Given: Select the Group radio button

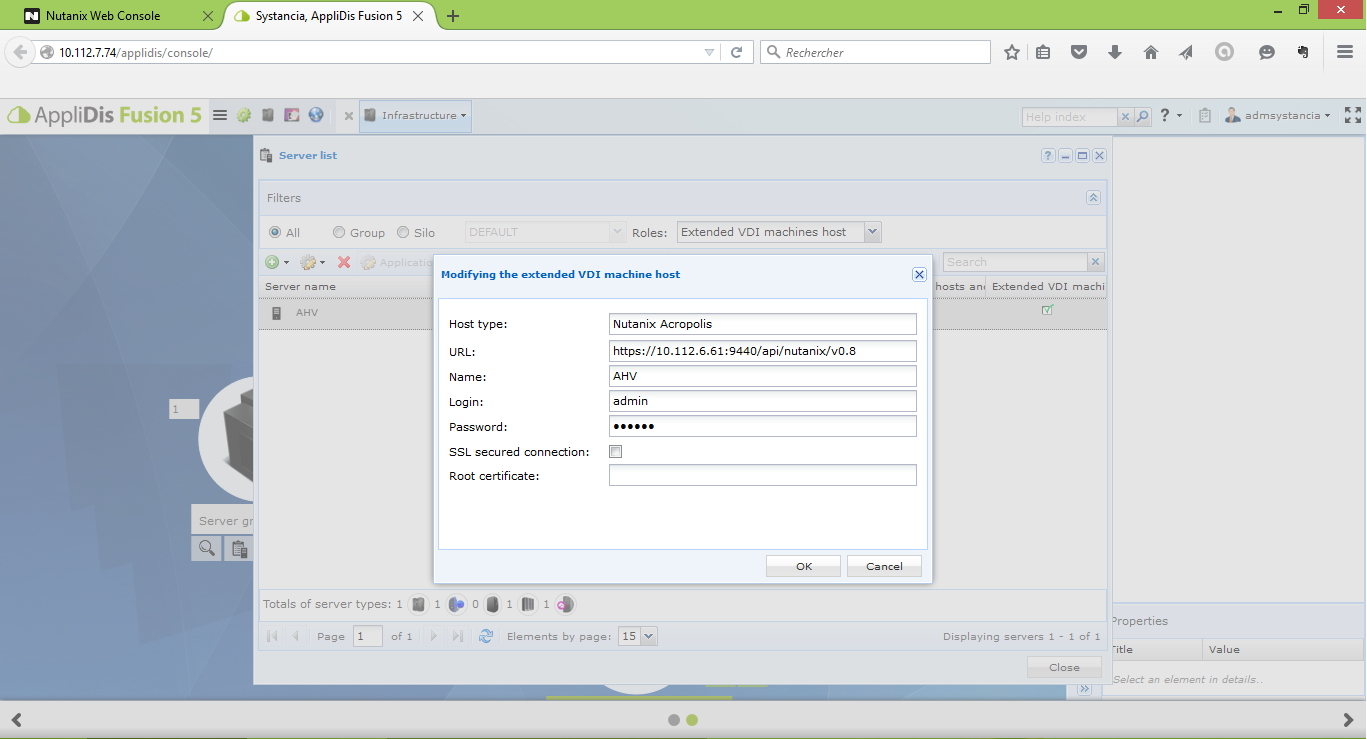Looking at the screenshot, I should click(340, 232).
